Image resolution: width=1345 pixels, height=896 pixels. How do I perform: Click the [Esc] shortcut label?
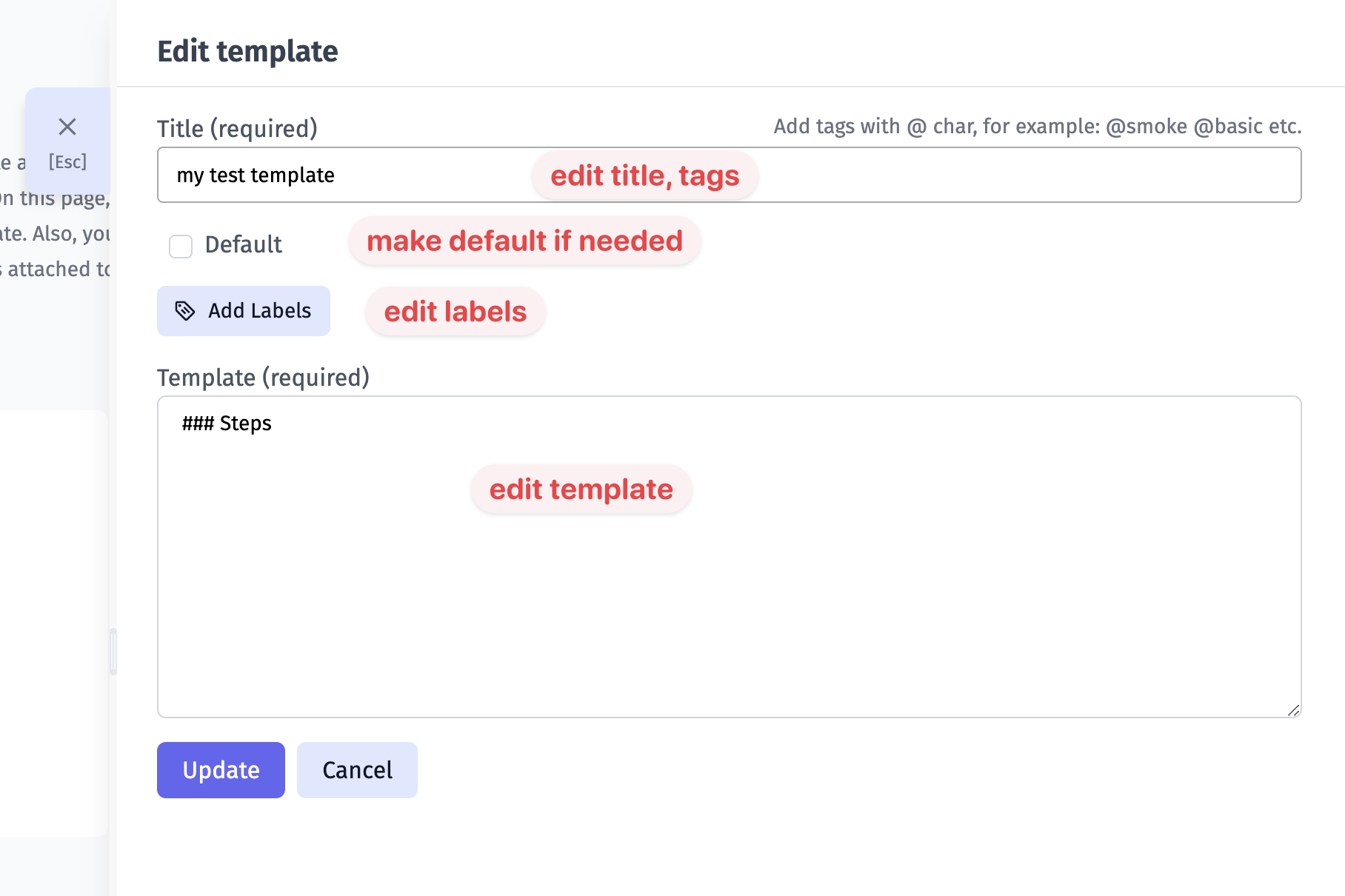pos(67,161)
